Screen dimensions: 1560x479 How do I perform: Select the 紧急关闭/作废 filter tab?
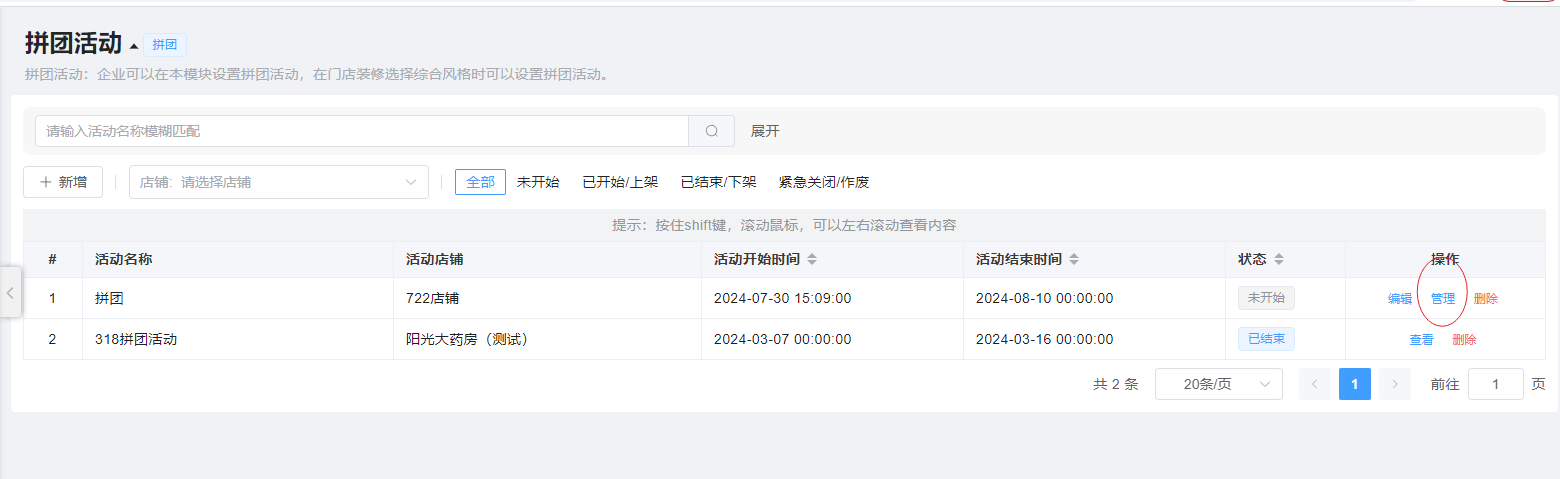[824, 182]
